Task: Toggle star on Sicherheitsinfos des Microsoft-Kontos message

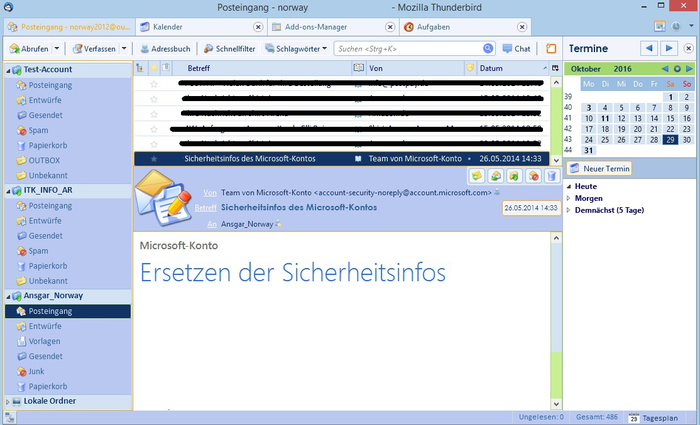Action: pos(154,158)
